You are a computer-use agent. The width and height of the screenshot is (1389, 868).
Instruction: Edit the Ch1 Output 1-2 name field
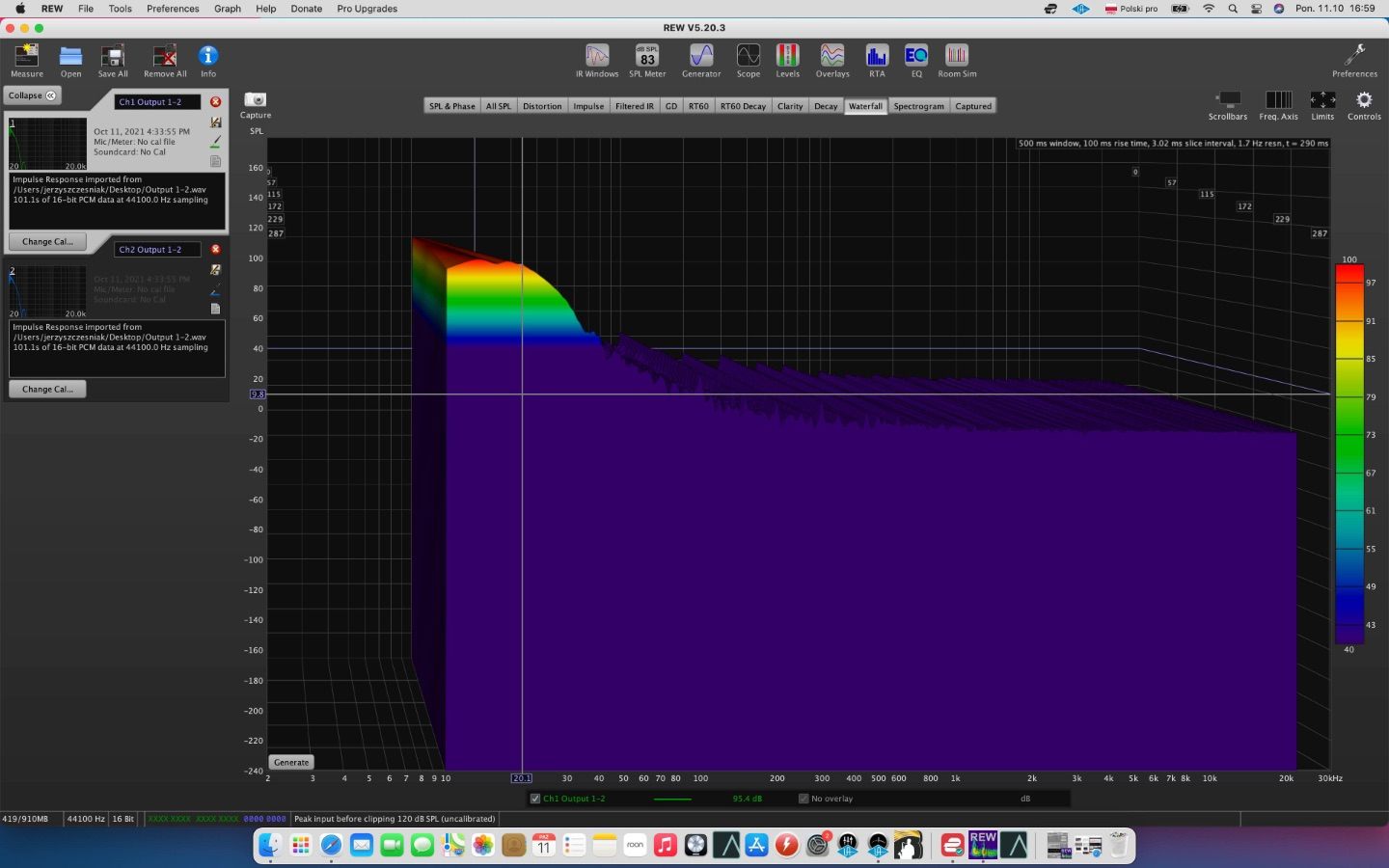click(x=157, y=102)
